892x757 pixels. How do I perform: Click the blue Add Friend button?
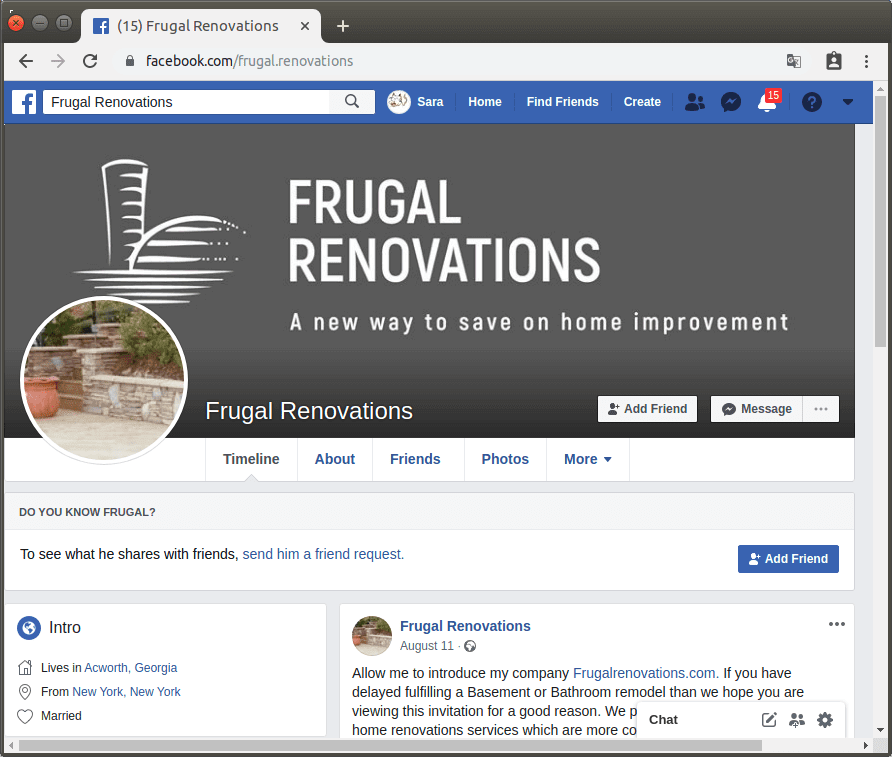(x=788, y=559)
